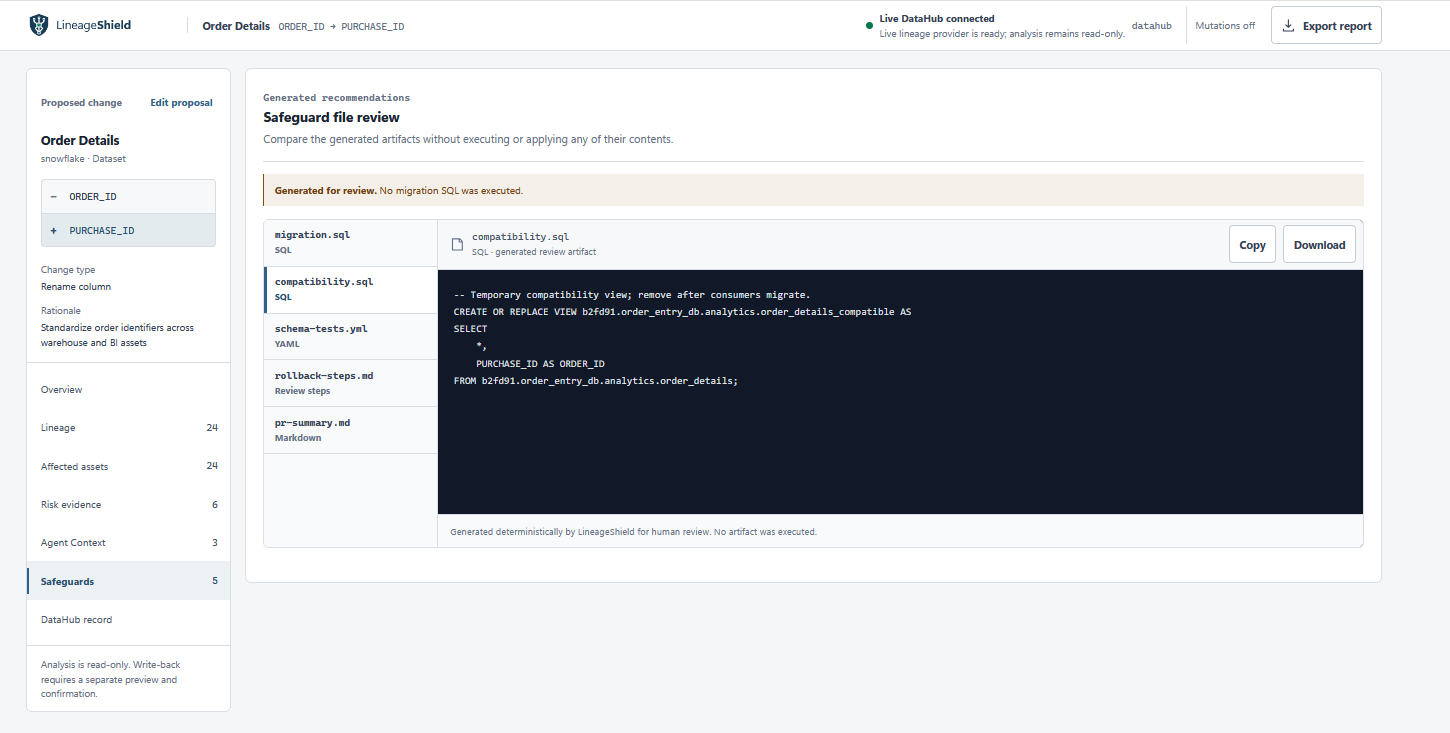Select the migration.sql file tab
Viewport: 1450px width, 733px height.
tap(350, 242)
